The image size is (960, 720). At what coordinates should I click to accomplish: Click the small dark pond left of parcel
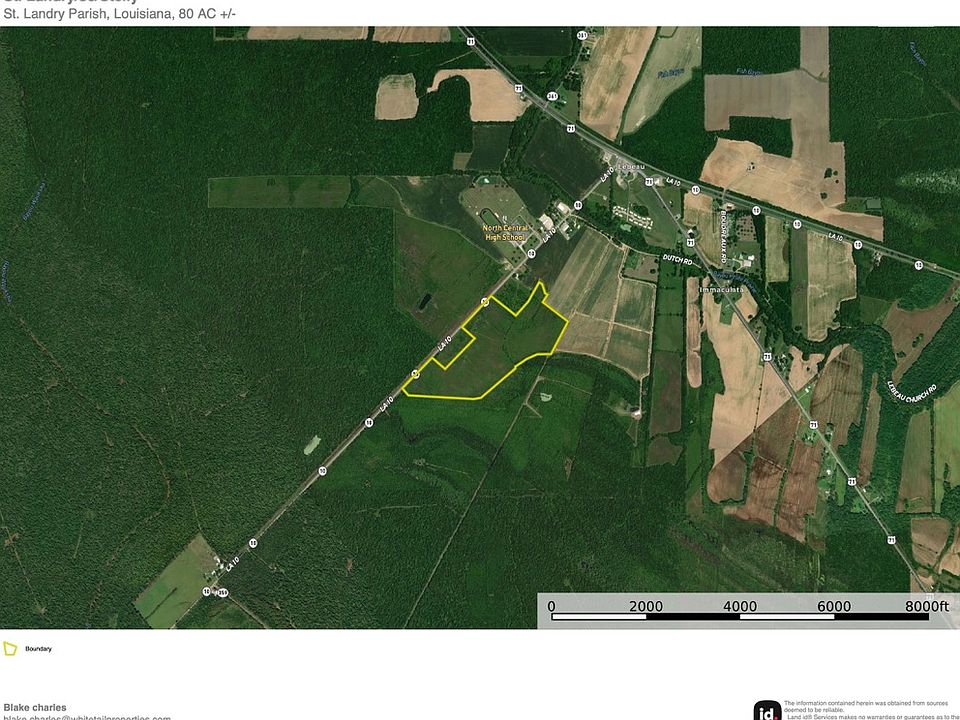coord(423,301)
